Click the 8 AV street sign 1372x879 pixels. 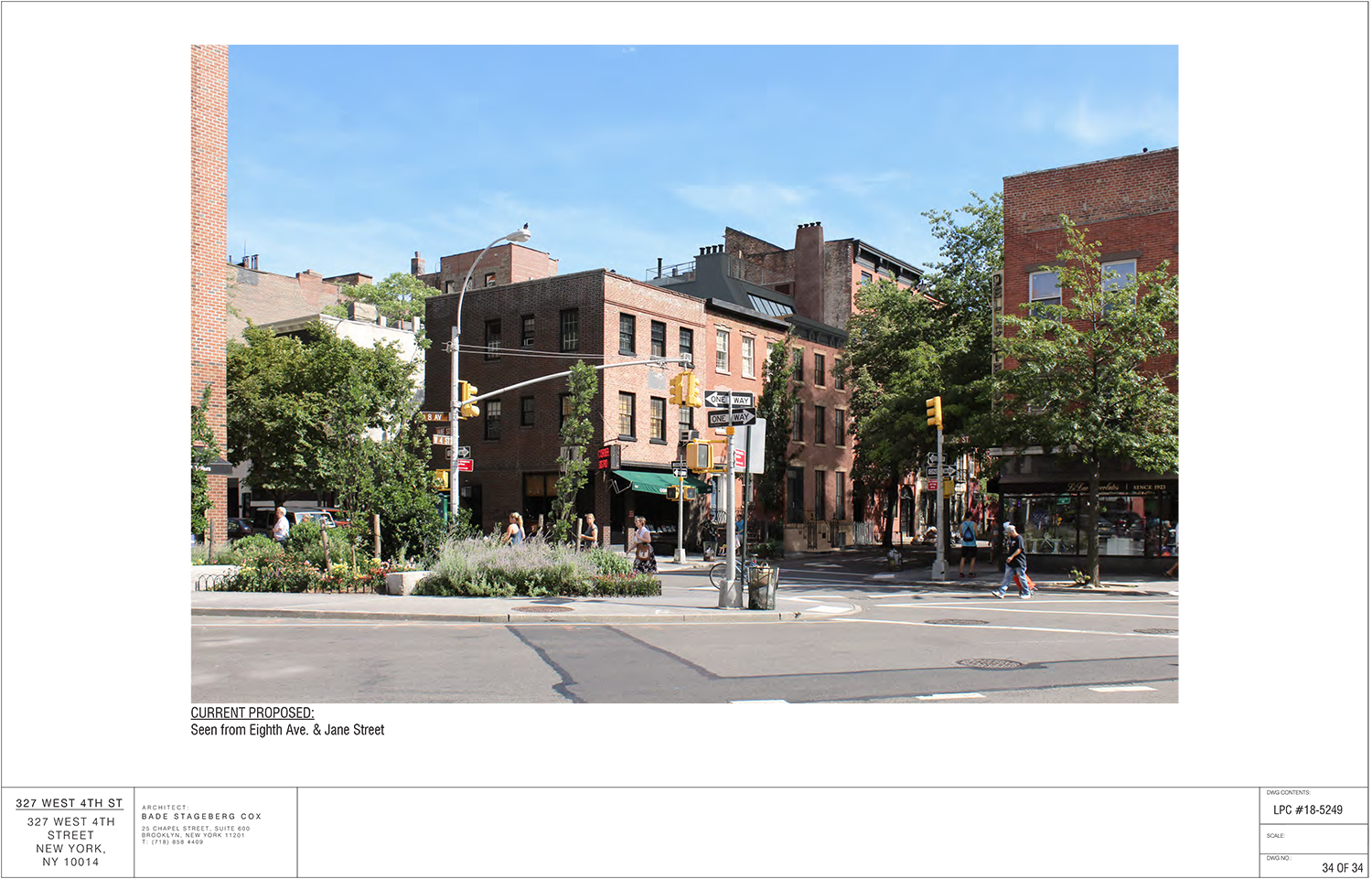(433, 417)
